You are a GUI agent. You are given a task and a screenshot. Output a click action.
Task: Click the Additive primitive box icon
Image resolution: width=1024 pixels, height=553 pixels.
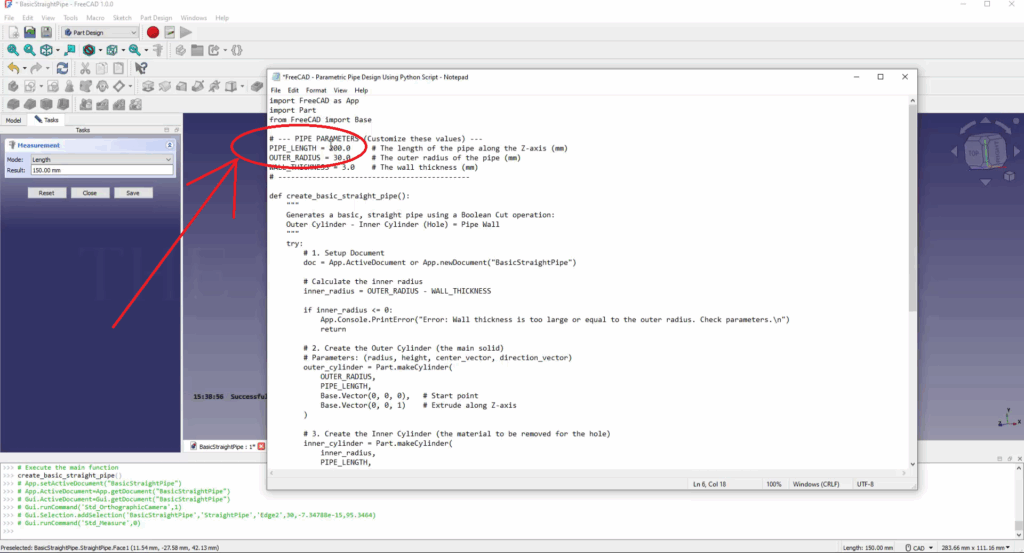click(231, 86)
